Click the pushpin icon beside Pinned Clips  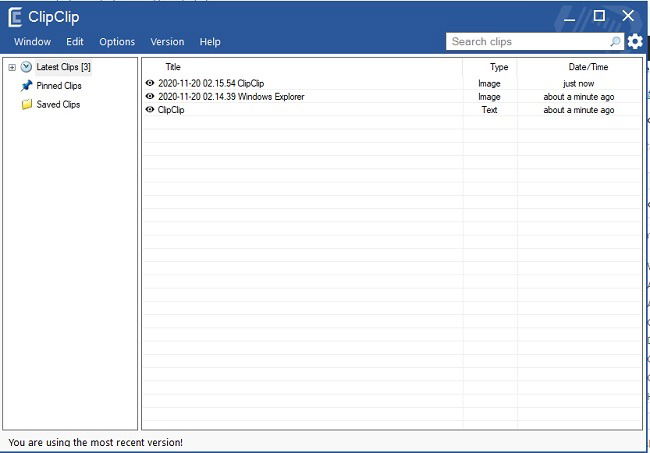tap(27, 86)
